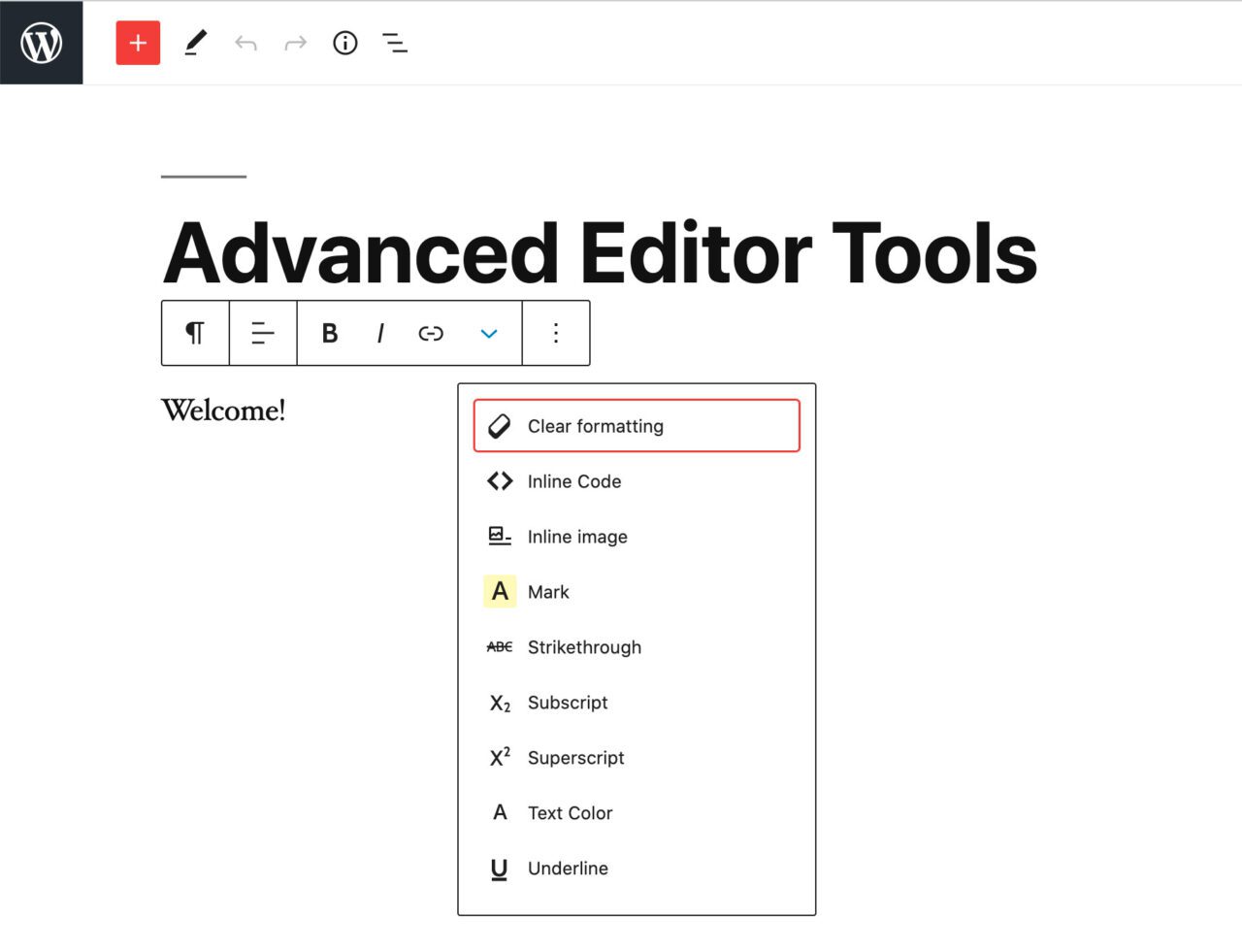This screenshot has width=1242, height=952.
Task: Open the List View outline icon
Action: click(395, 43)
